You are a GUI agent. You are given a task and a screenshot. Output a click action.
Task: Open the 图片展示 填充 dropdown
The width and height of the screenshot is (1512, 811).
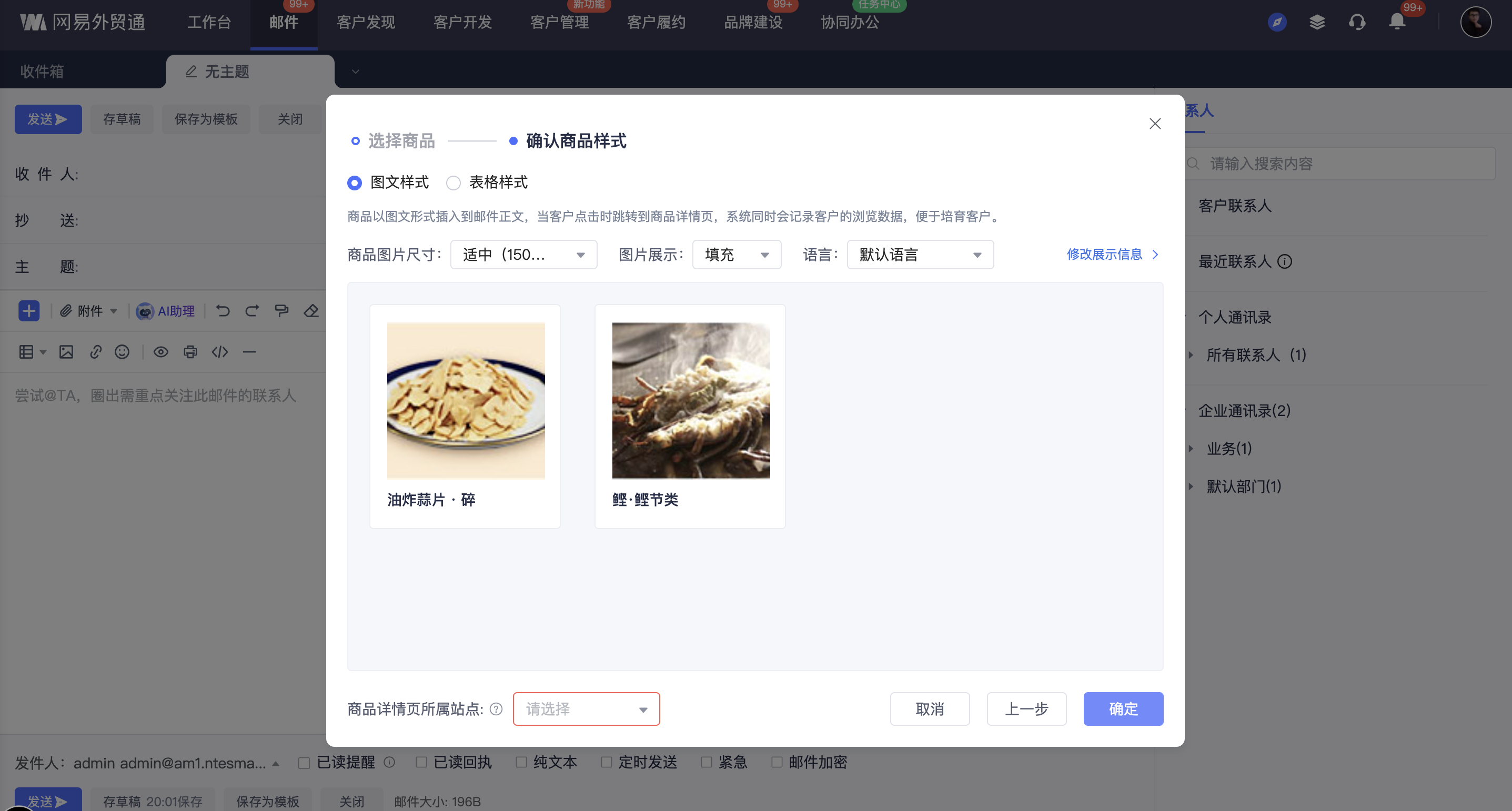[x=736, y=255]
